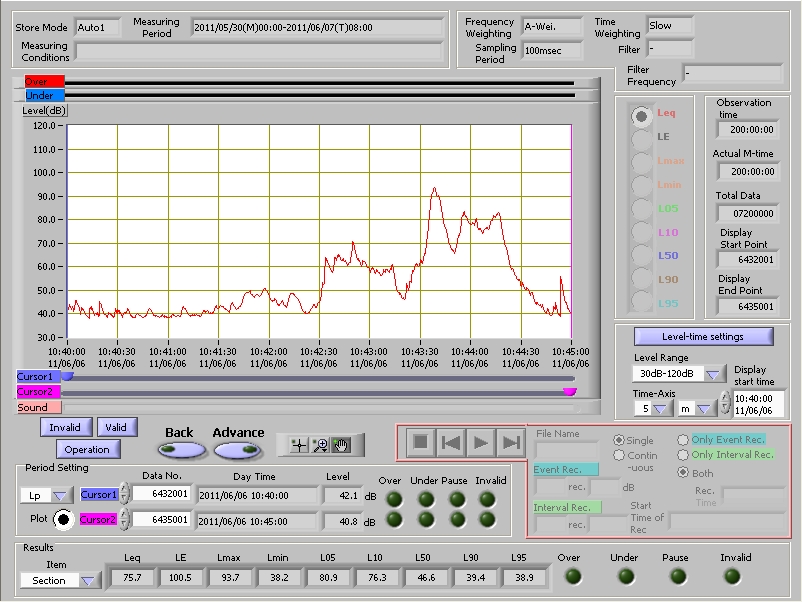
Task: Click the Under blue indicator label
Action: pos(44,96)
